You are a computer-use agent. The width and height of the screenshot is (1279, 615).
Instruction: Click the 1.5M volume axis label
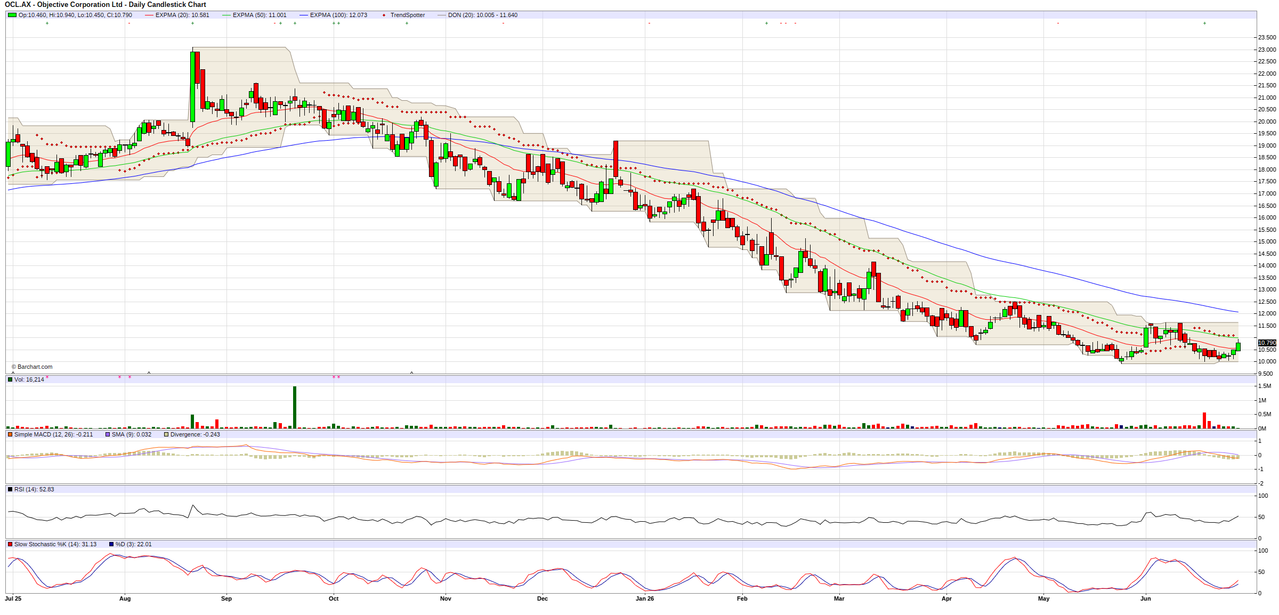point(1264,386)
